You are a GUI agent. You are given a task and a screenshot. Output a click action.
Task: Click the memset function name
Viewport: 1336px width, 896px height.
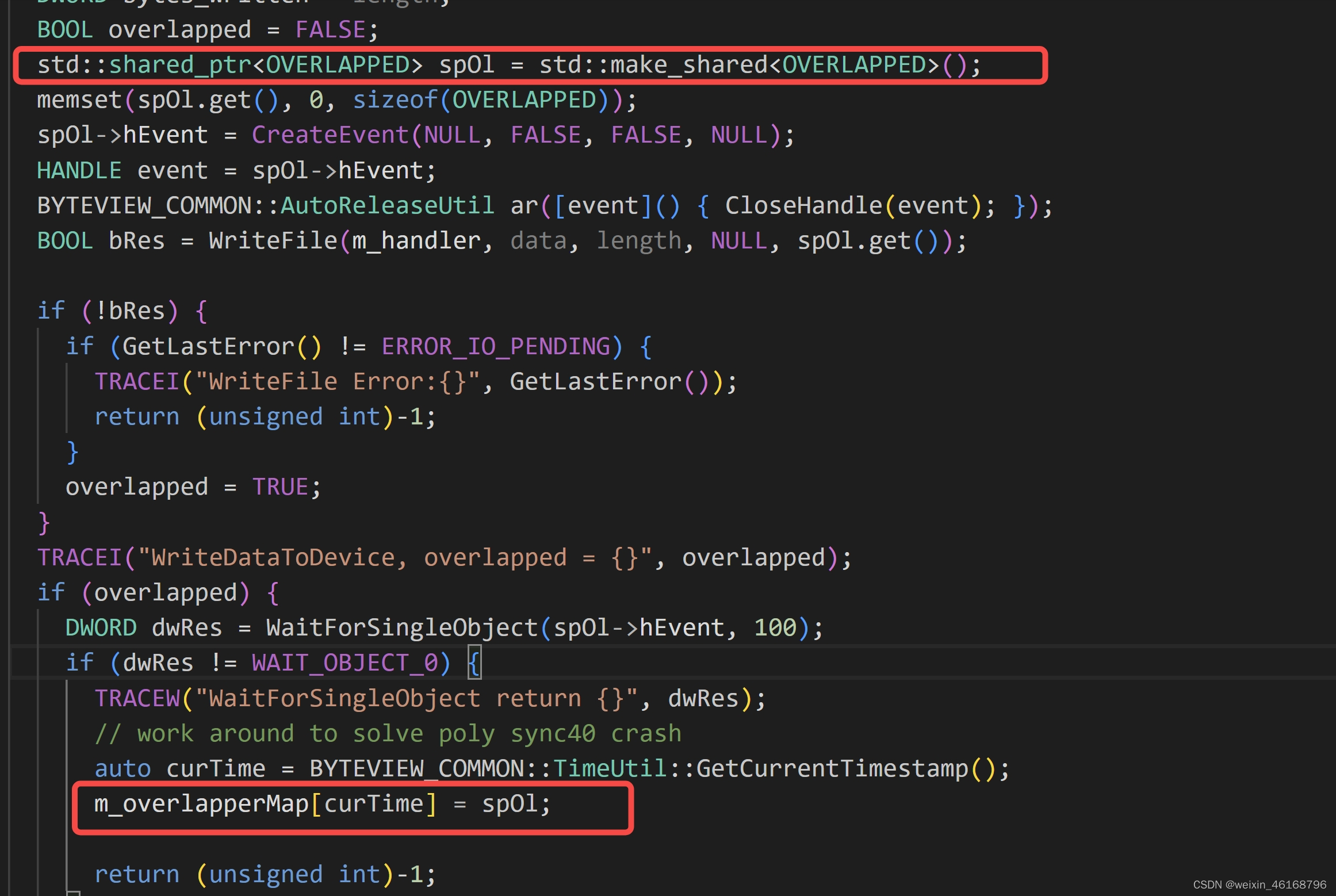click(x=79, y=100)
